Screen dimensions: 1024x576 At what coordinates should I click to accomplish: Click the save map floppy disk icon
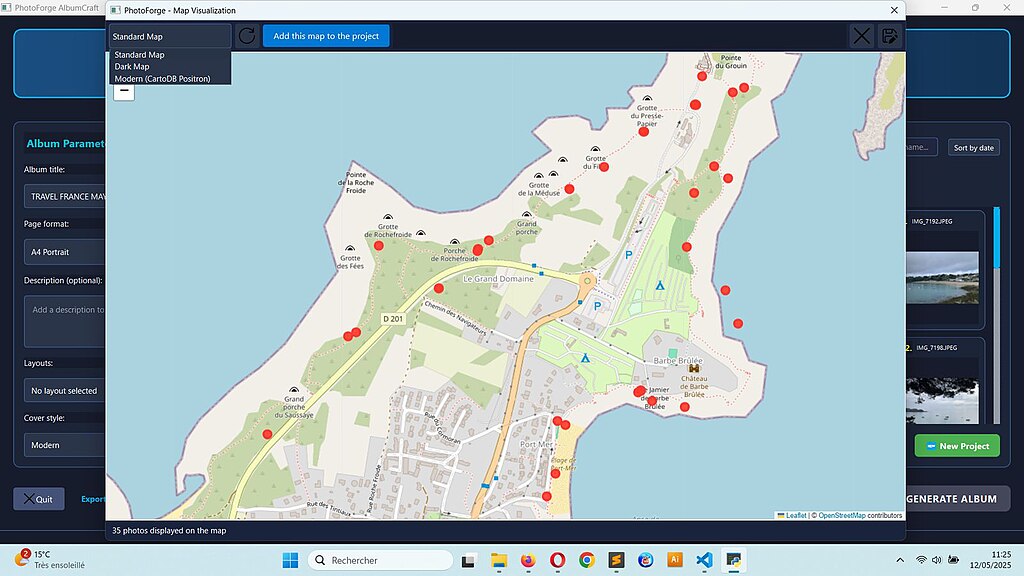889,36
